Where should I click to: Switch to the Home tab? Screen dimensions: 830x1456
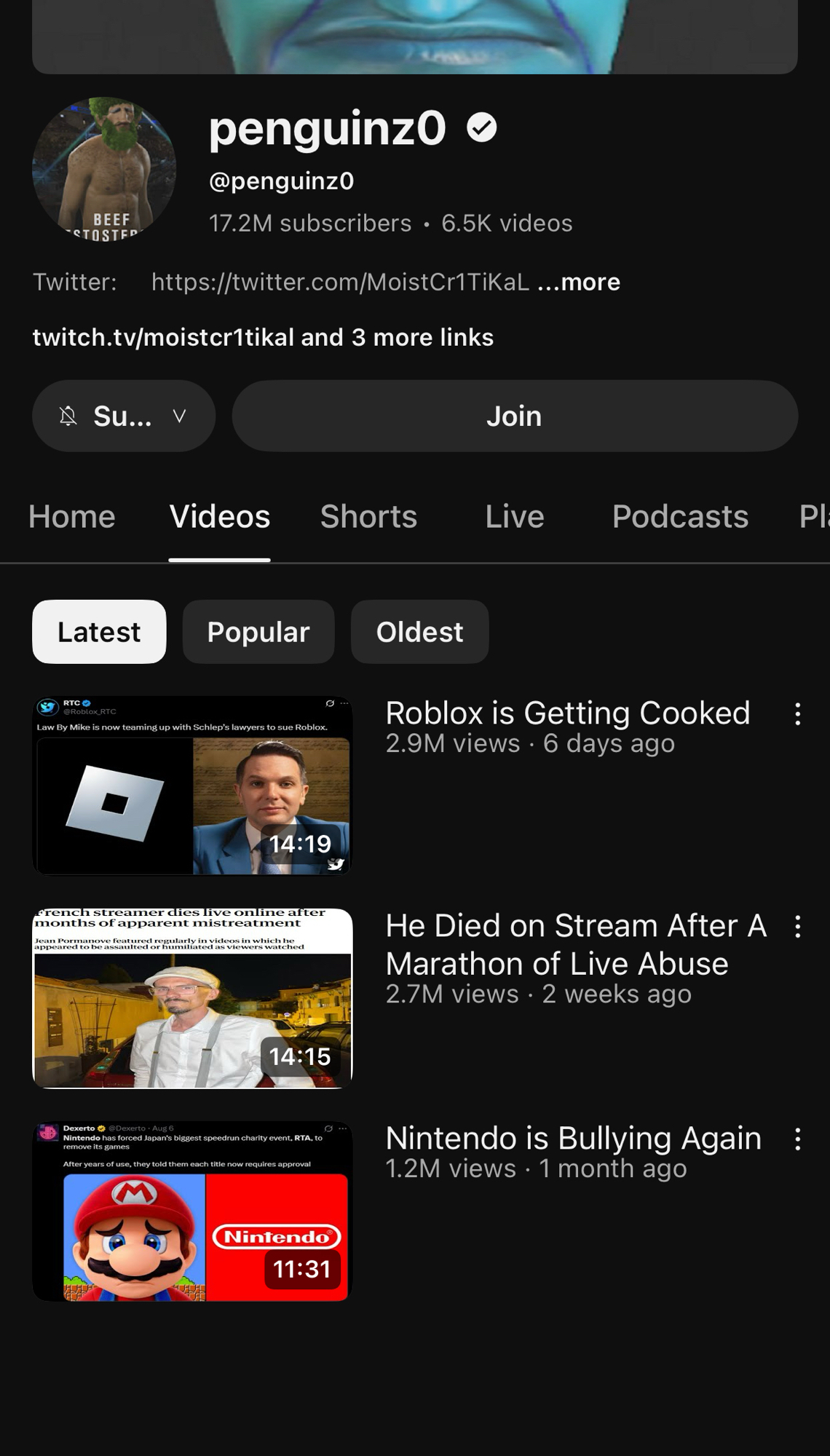[72, 517]
